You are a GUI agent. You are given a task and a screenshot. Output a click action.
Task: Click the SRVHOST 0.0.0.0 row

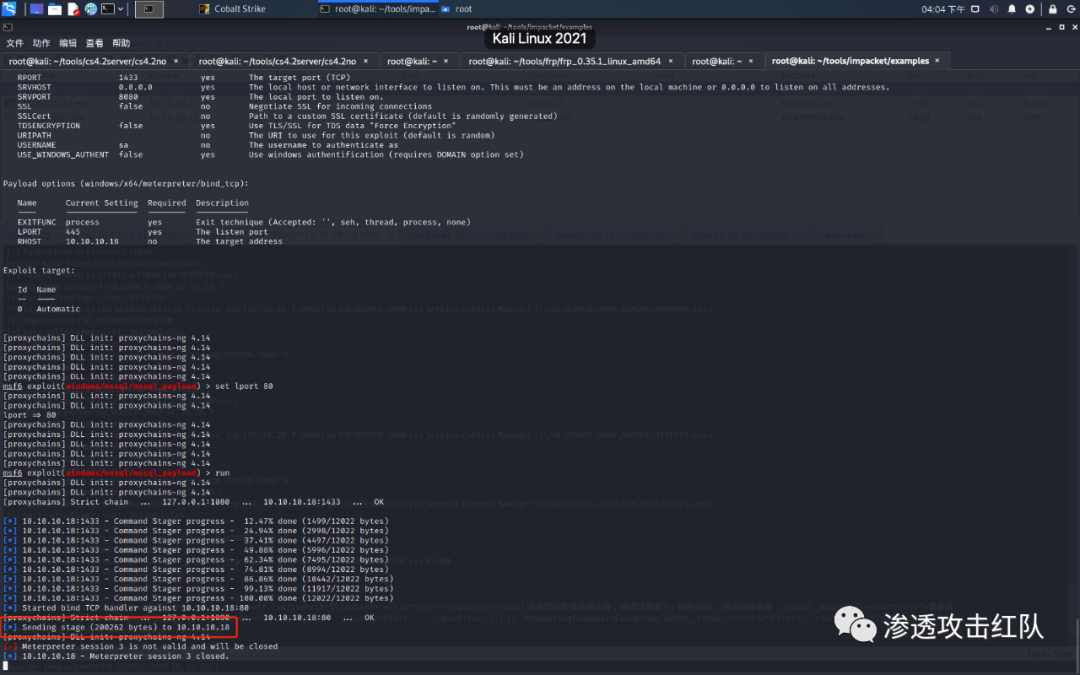[x=453, y=87]
